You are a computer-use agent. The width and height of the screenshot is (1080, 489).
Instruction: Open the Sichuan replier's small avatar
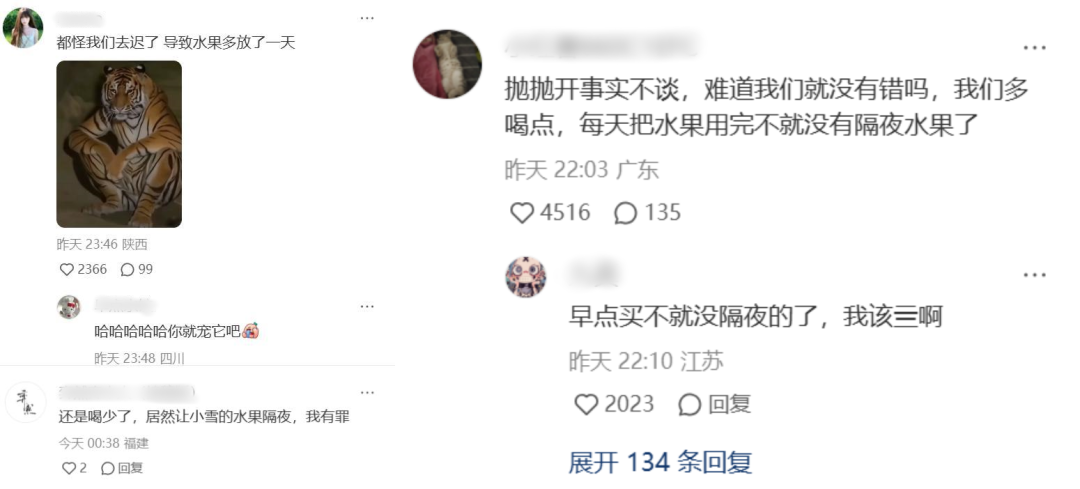tap(68, 306)
